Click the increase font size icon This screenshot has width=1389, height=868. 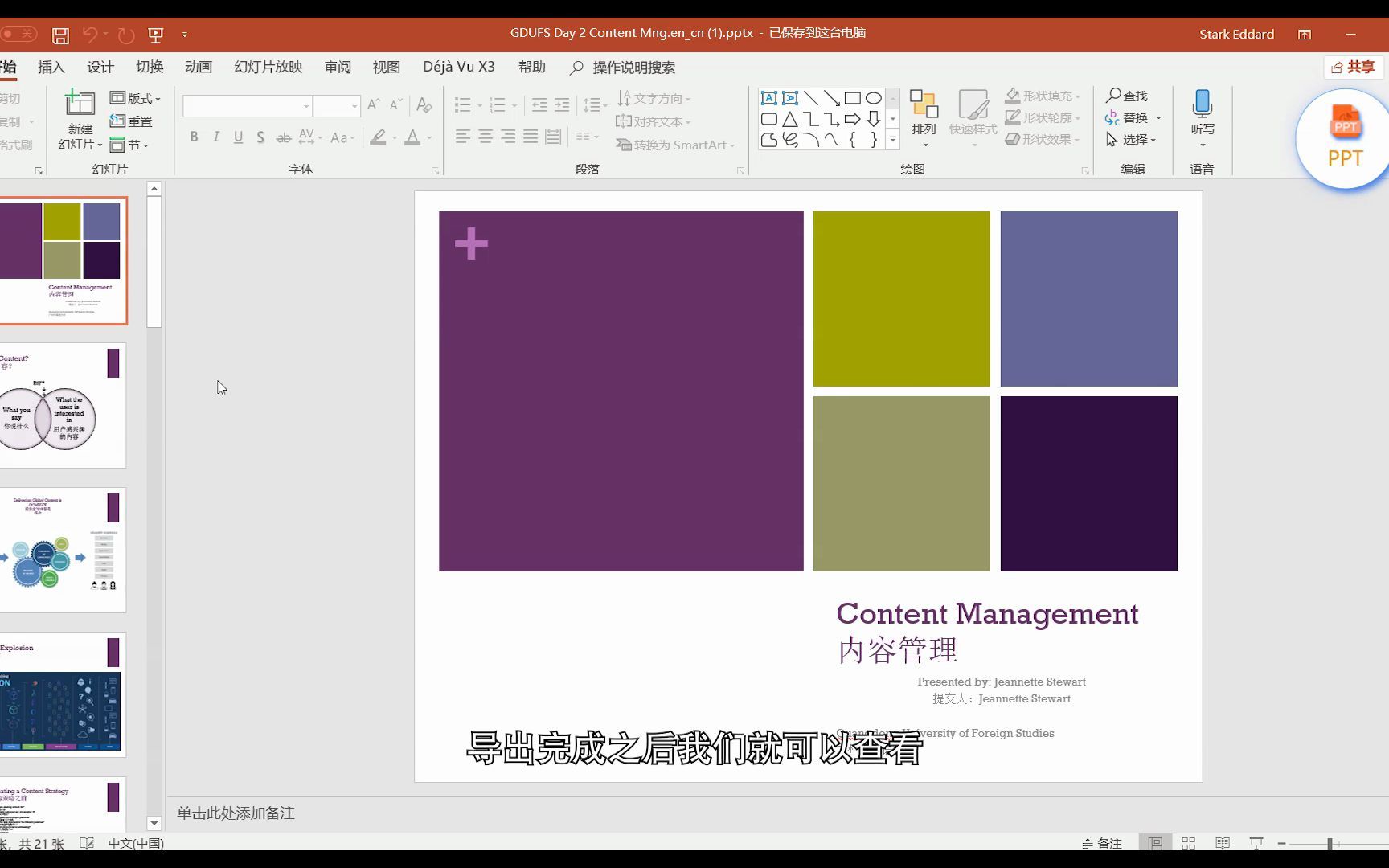(x=374, y=105)
